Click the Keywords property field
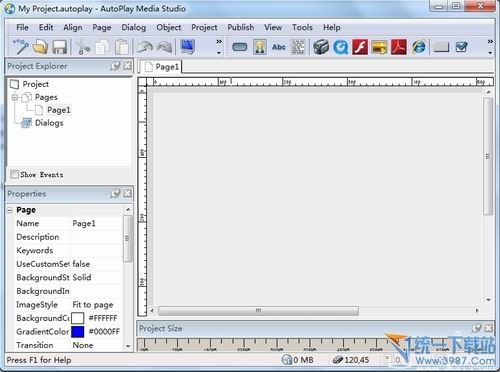Image resolution: width=500 pixels, height=372 pixels. 96,250
